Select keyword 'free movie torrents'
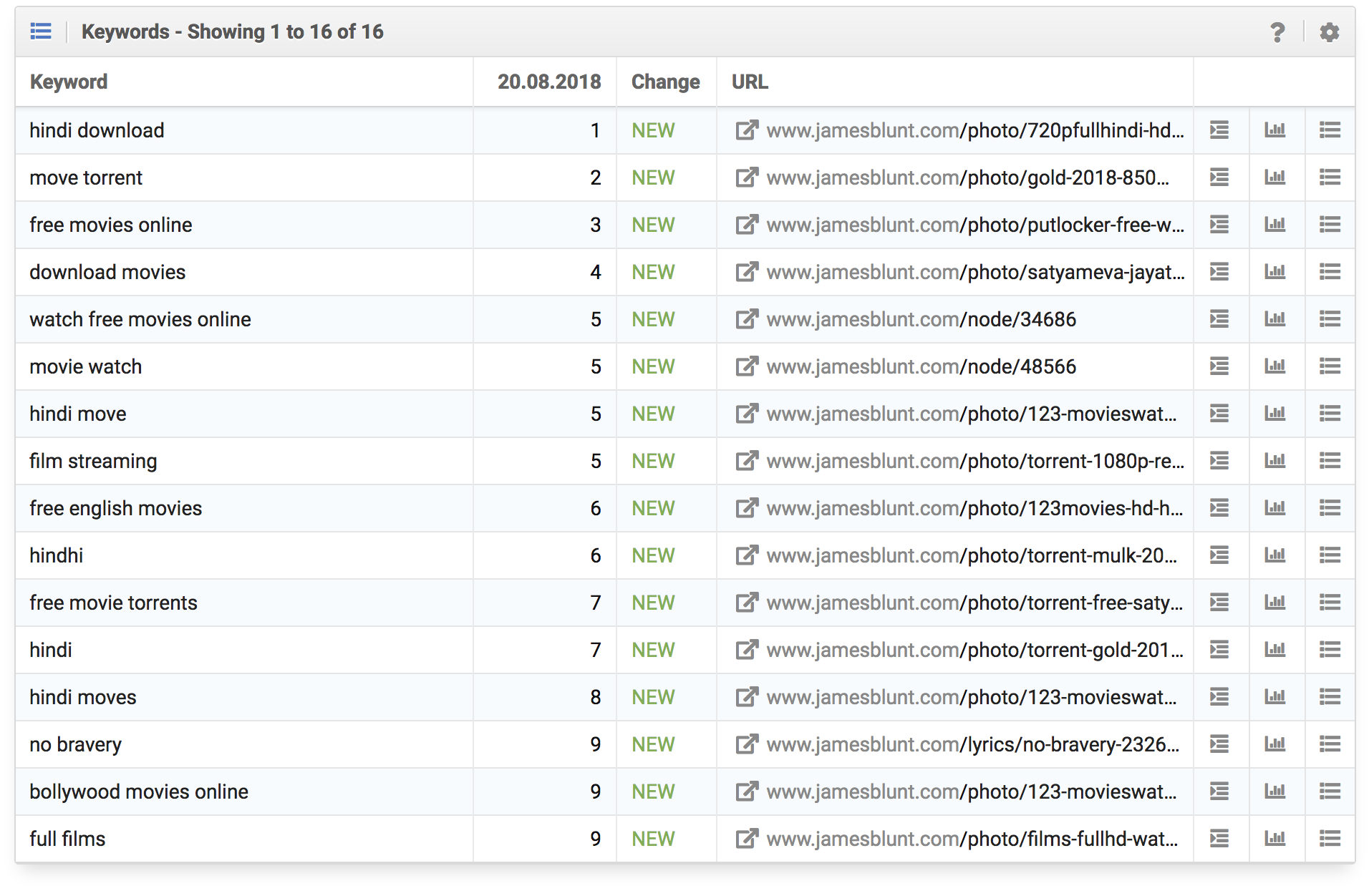 (113, 603)
